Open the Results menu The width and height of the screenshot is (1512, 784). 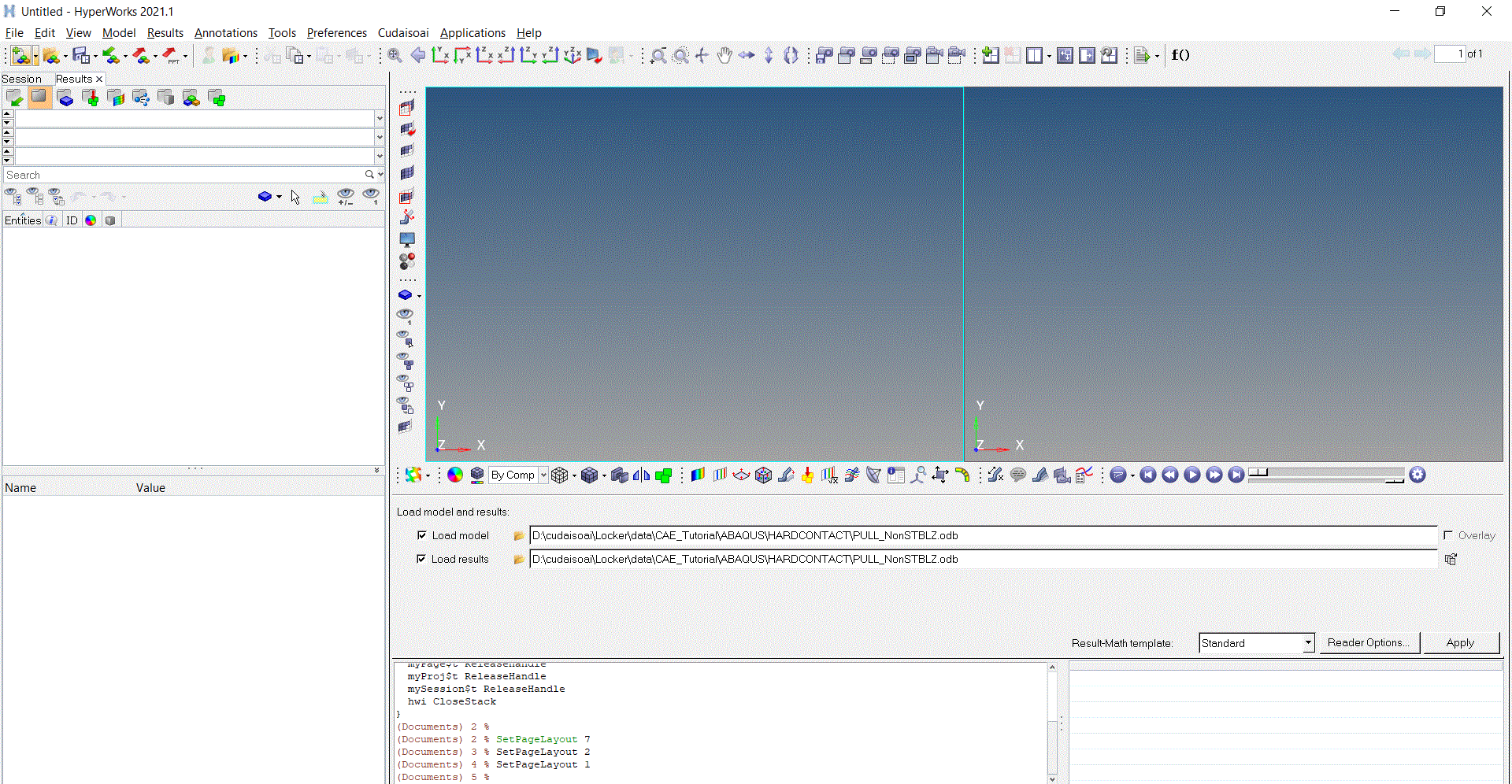click(165, 32)
